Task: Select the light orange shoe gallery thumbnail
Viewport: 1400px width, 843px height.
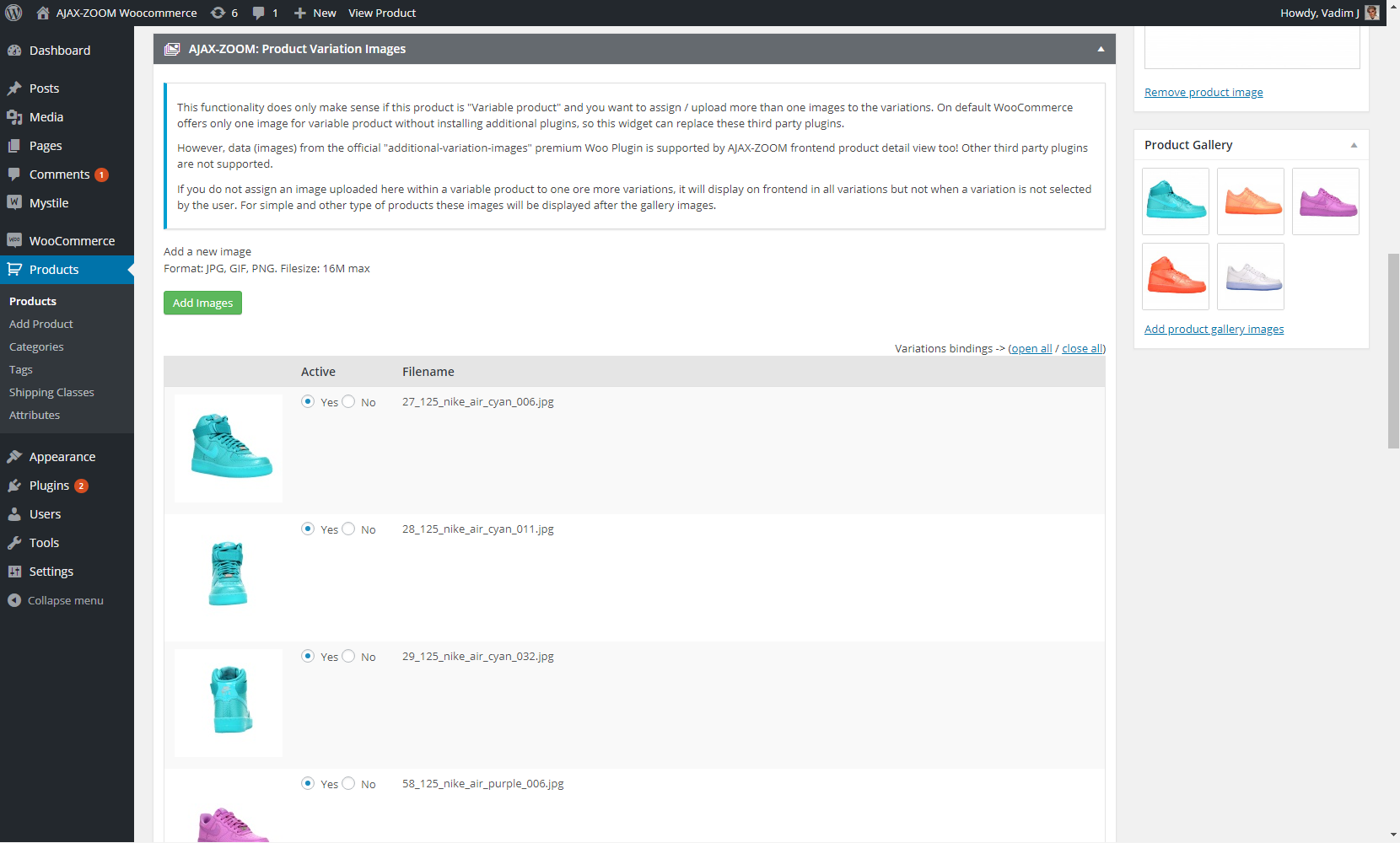Action: click(1251, 201)
